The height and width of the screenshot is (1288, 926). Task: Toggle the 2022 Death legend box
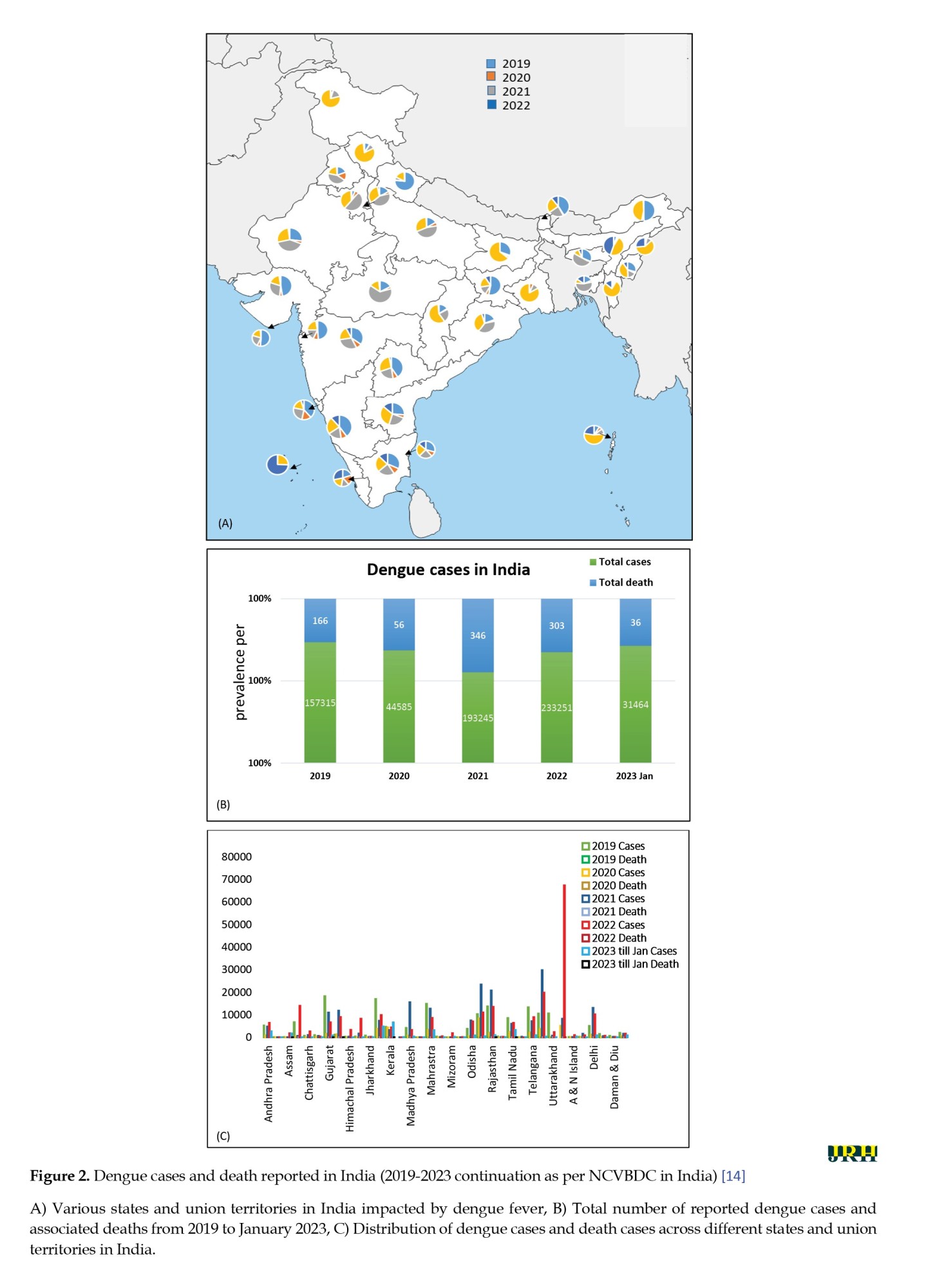(585, 938)
